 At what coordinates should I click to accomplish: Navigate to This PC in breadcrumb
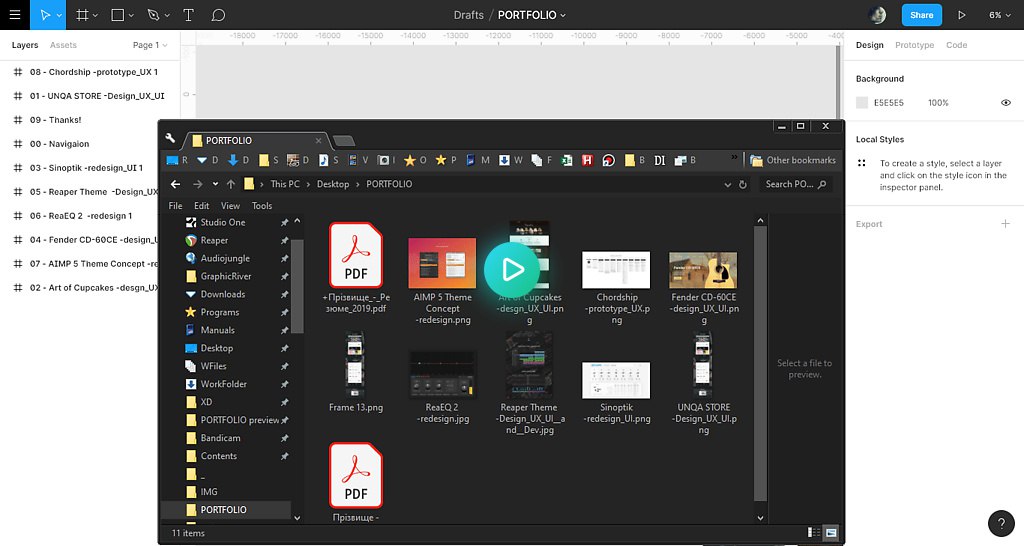coord(285,184)
